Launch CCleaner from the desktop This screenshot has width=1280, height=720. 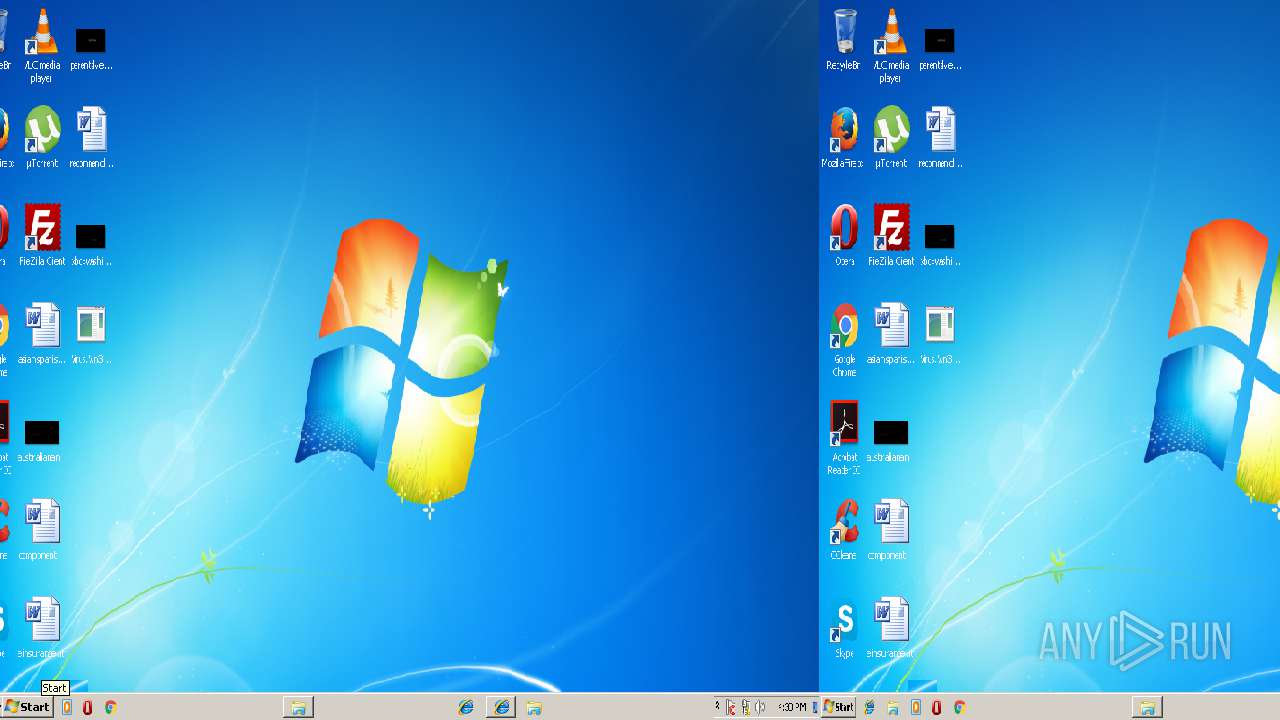click(x=844, y=530)
